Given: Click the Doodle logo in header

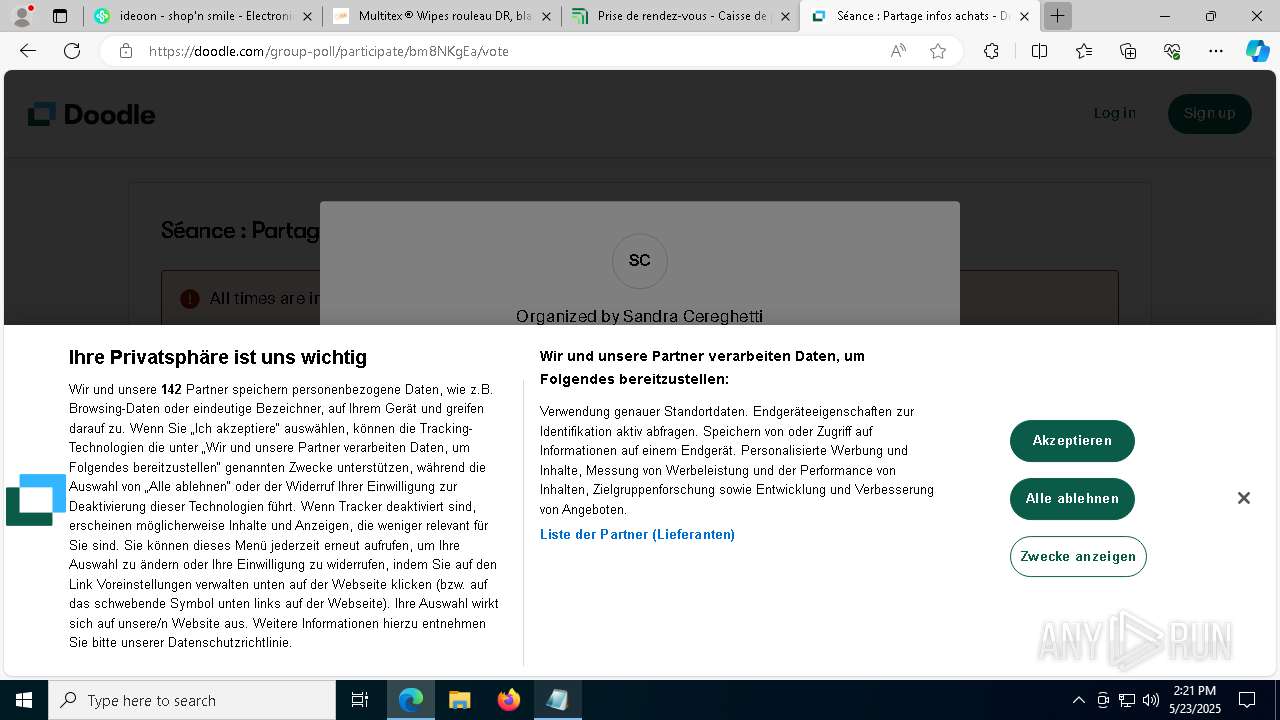Looking at the screenshot, I should pyautogui.click(x=91, y=114).
